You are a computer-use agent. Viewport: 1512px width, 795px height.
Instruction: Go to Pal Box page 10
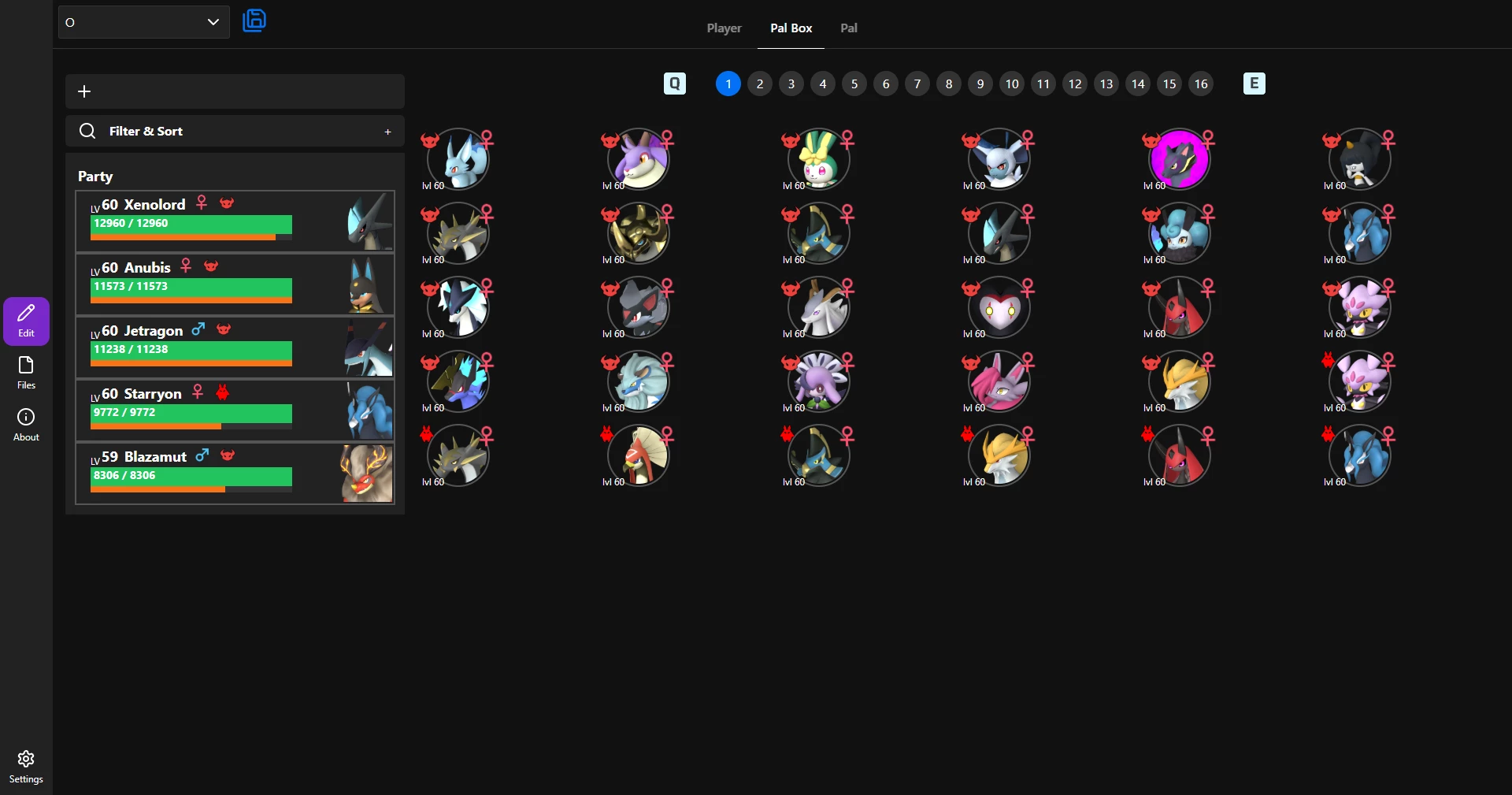click(x=1012, y=84)
